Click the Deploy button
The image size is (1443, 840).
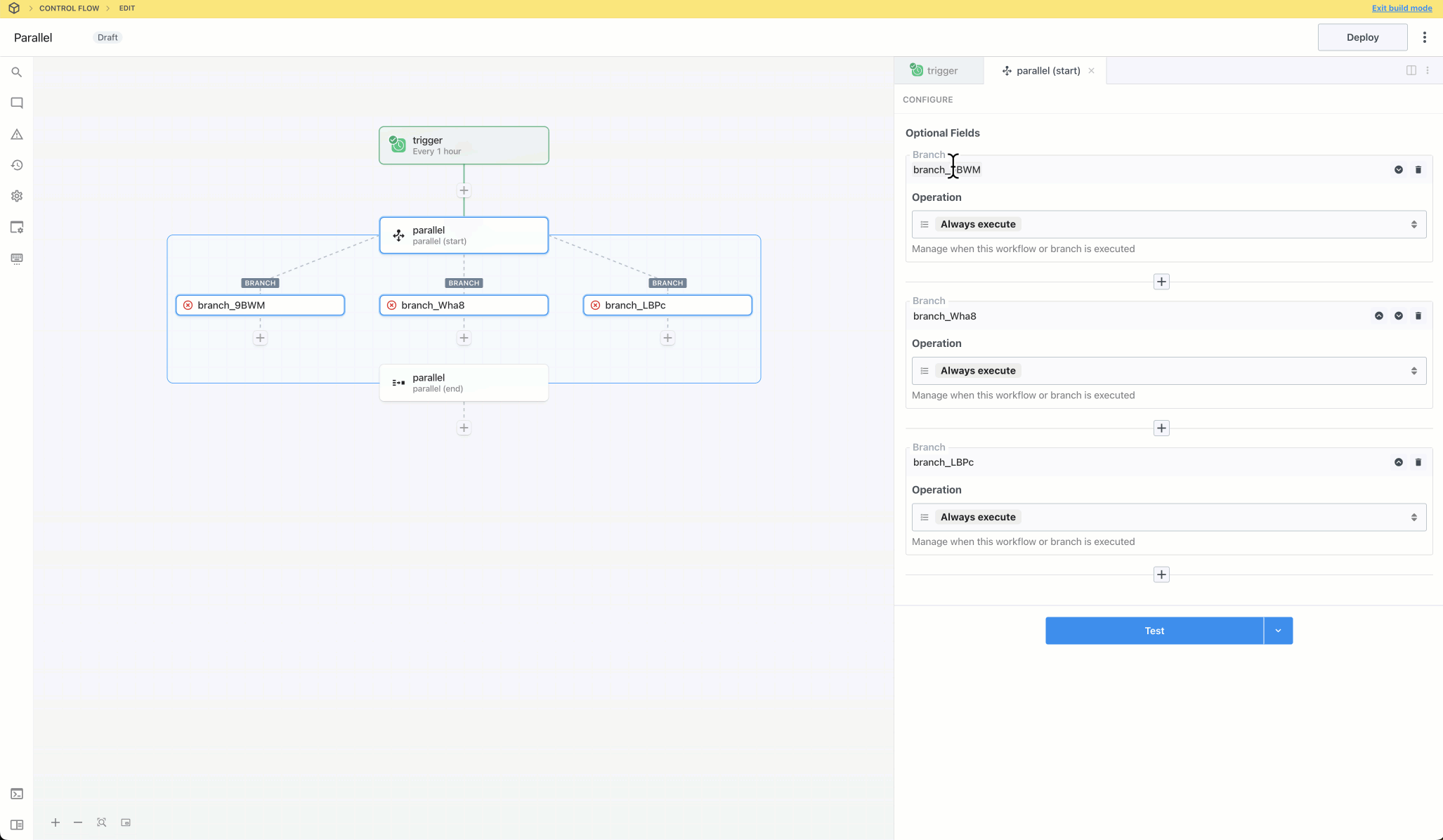pyautogui.click(x=1362, y=37)
